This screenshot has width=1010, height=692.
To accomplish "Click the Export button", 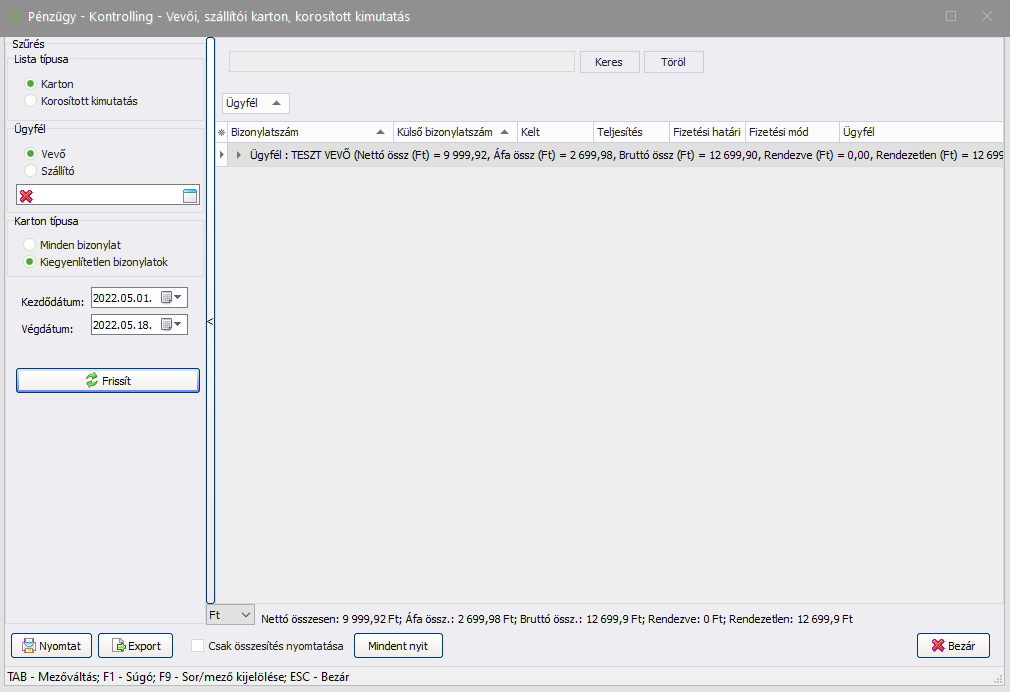I will [135, 646].
